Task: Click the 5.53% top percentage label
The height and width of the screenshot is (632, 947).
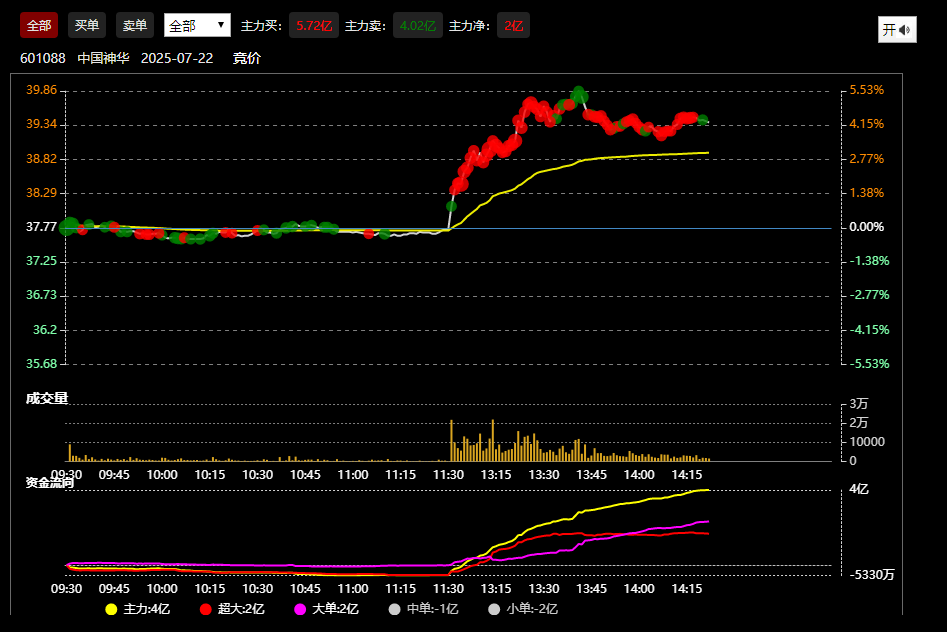Action: point(867,90)
